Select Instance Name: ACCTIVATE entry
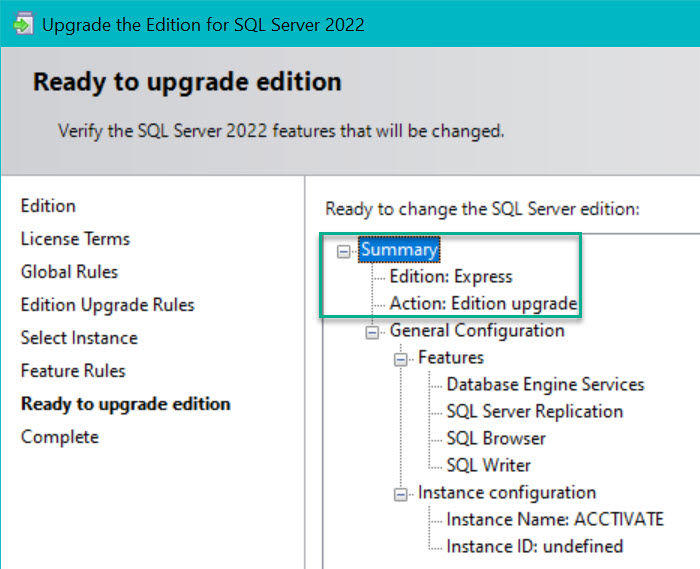The height and width of the screenshot is (569, 700). 554,519
